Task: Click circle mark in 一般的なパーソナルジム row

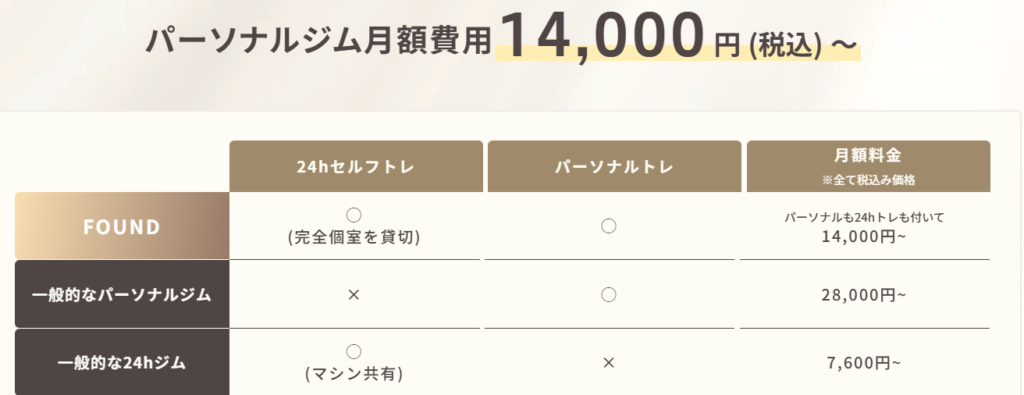Action: tap(609, 295)
